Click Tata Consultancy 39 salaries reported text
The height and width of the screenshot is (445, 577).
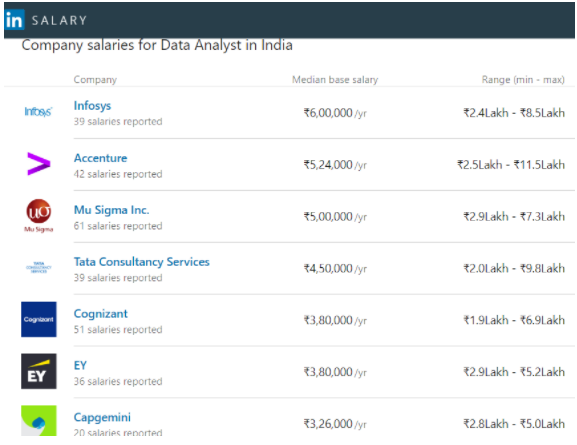click(118, 278)
